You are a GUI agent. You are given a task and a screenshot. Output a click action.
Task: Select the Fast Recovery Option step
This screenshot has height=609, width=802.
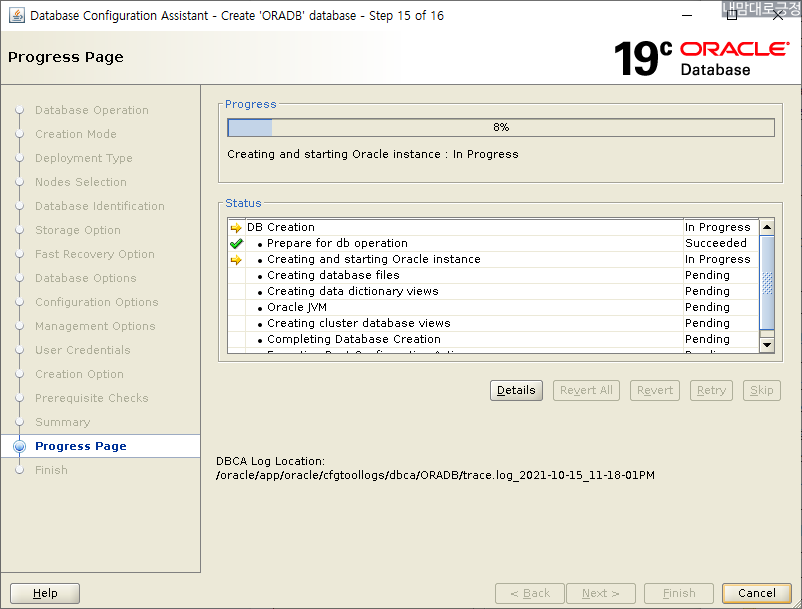pos(95,254)
